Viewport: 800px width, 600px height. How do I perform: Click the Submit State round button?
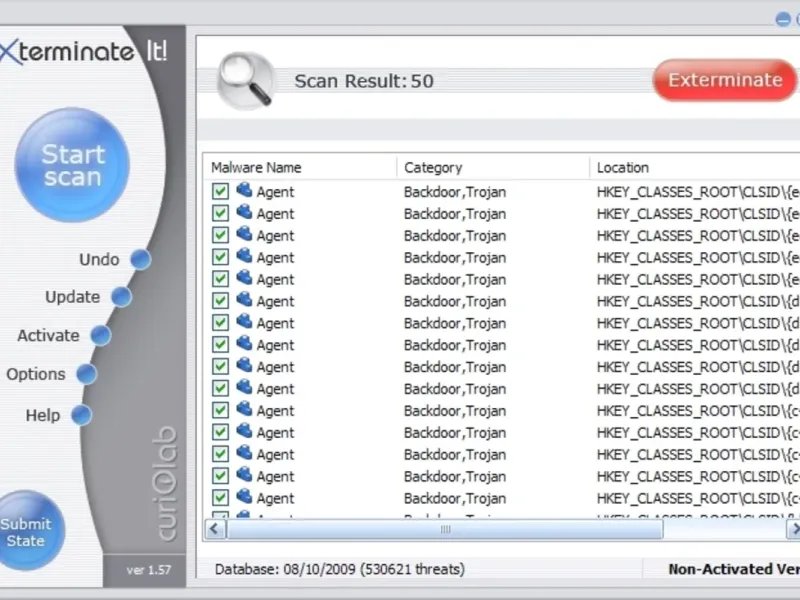[x=27, y=531]
